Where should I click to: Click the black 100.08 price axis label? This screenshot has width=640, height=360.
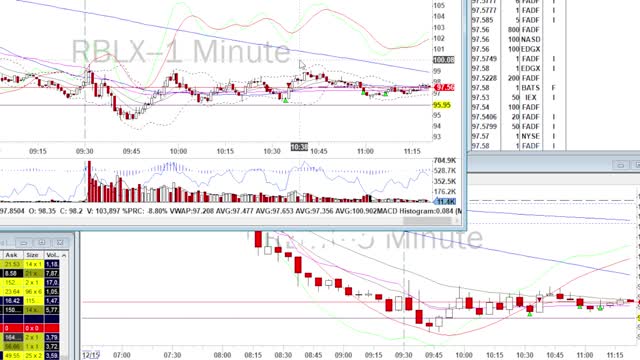point(444,60)
